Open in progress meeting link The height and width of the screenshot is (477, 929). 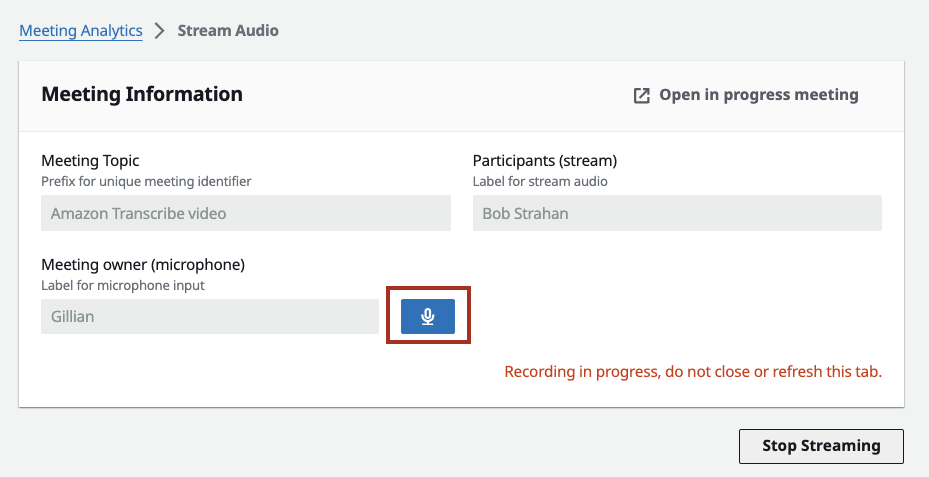pos(746,95)
